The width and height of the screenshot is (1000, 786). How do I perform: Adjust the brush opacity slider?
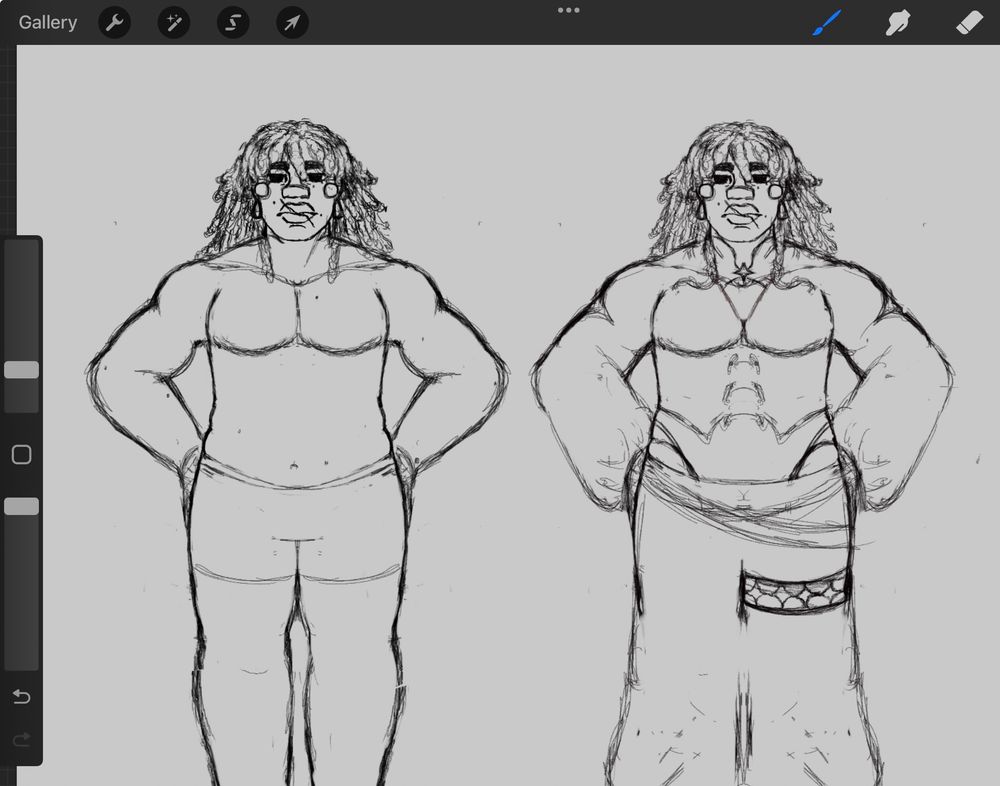[21, 506]
